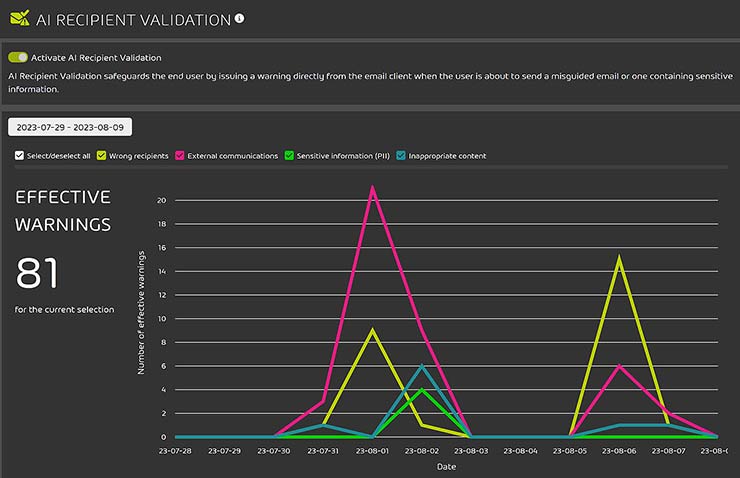The width and height of the screenshot is (740, 478).
Task: Open the 2023-07-29 to 2023-08-09 date range picker
Action: pos(70,127)
